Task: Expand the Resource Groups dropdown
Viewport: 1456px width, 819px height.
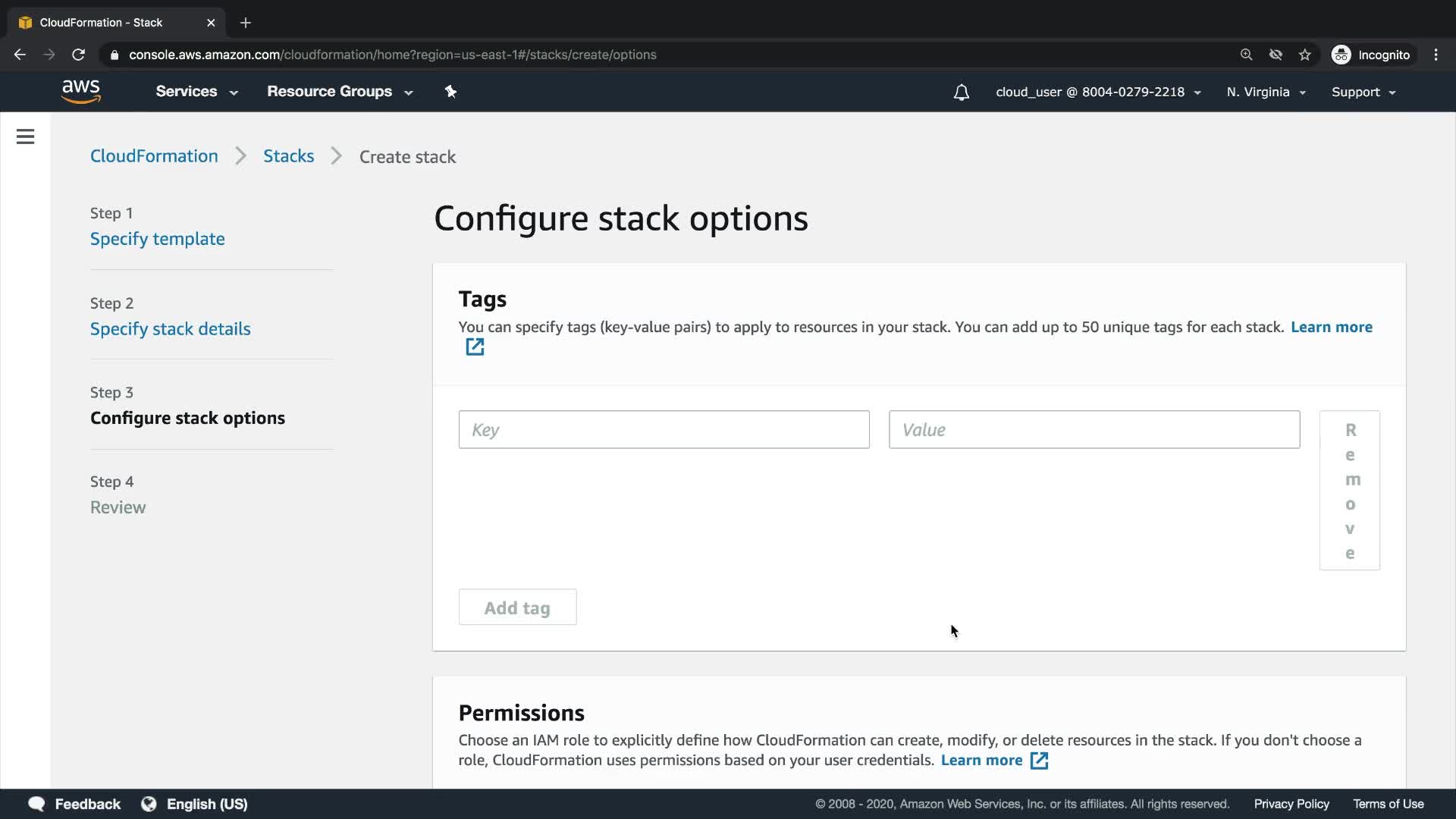Action: [x=339, y=92]
